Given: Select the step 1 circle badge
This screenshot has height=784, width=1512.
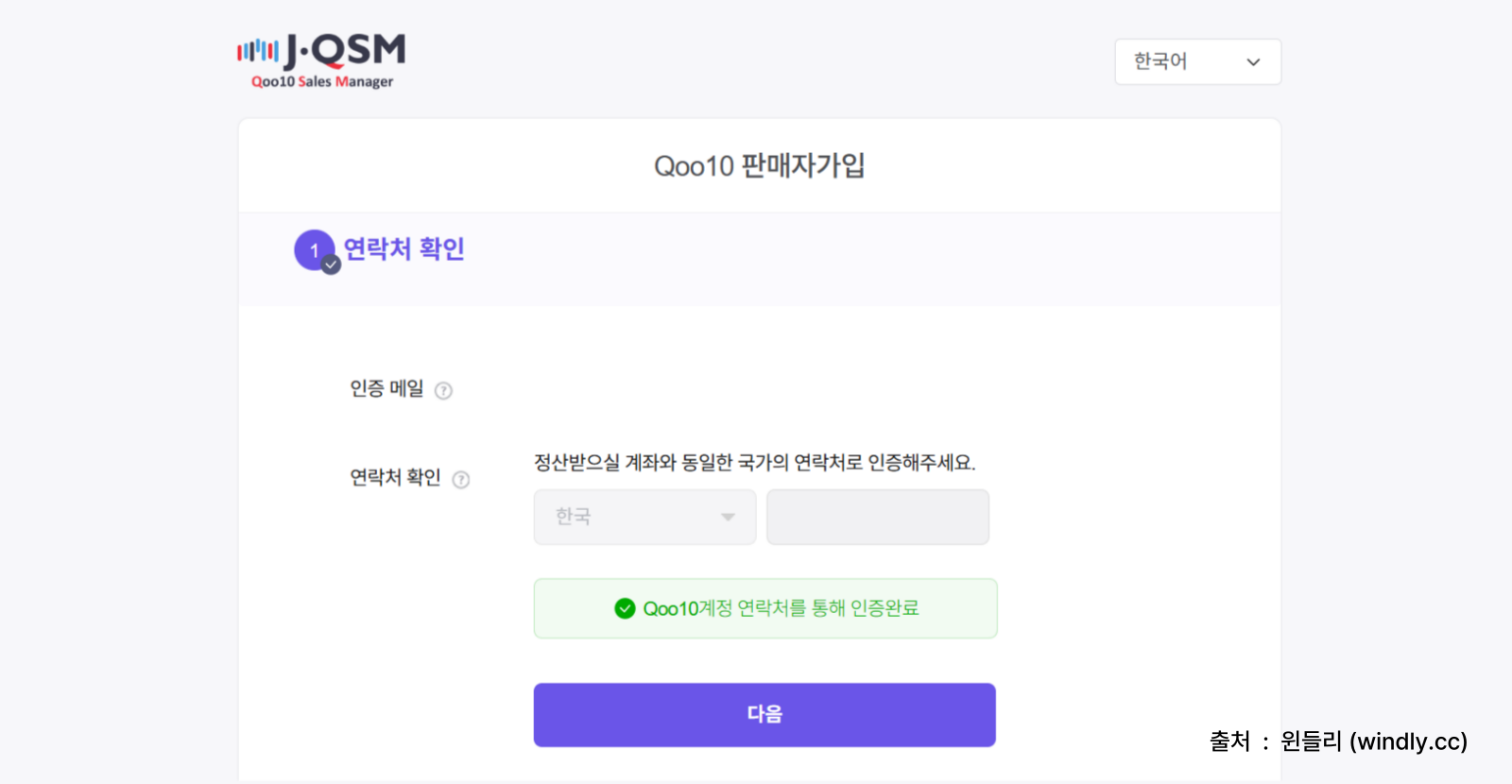Looking at the screenshot, I should pyautogui.click(x=313, y=250).
